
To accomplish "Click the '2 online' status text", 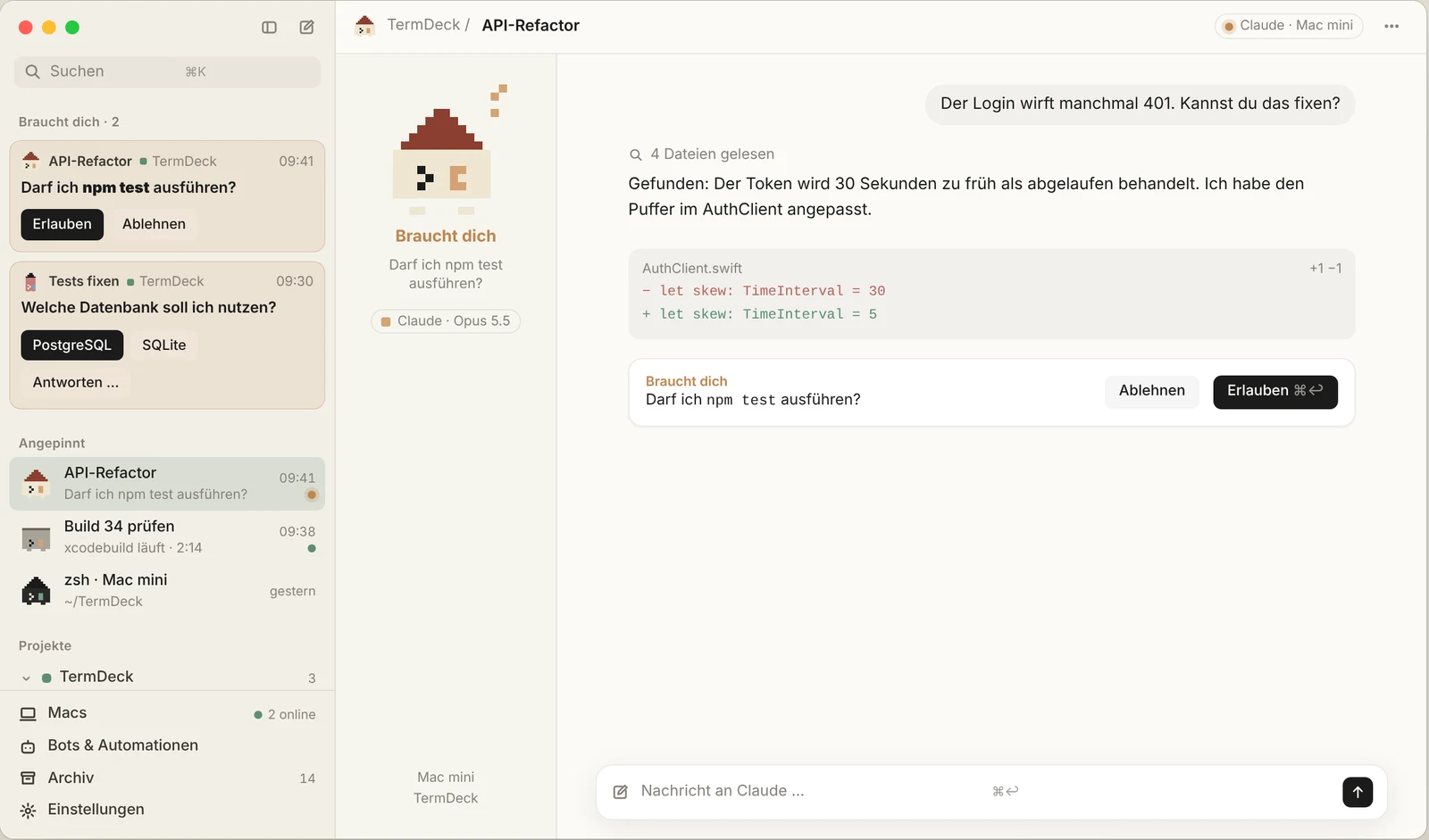I will (x=291, y=715).
